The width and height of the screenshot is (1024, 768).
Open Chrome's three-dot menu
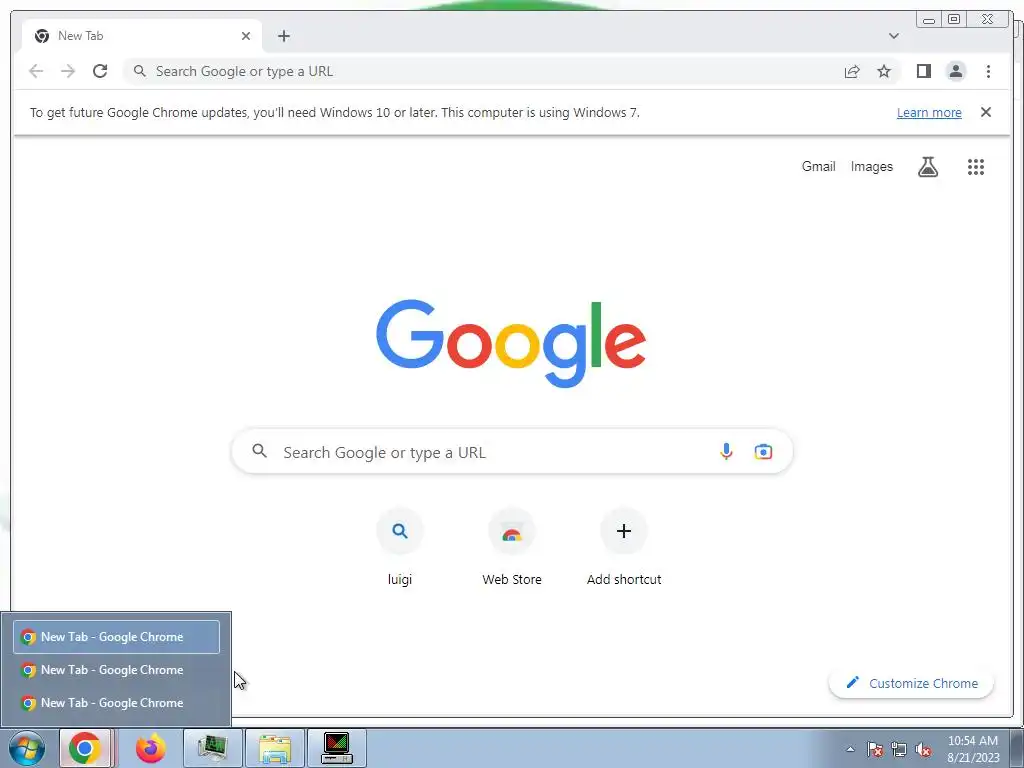coord(988,71)
